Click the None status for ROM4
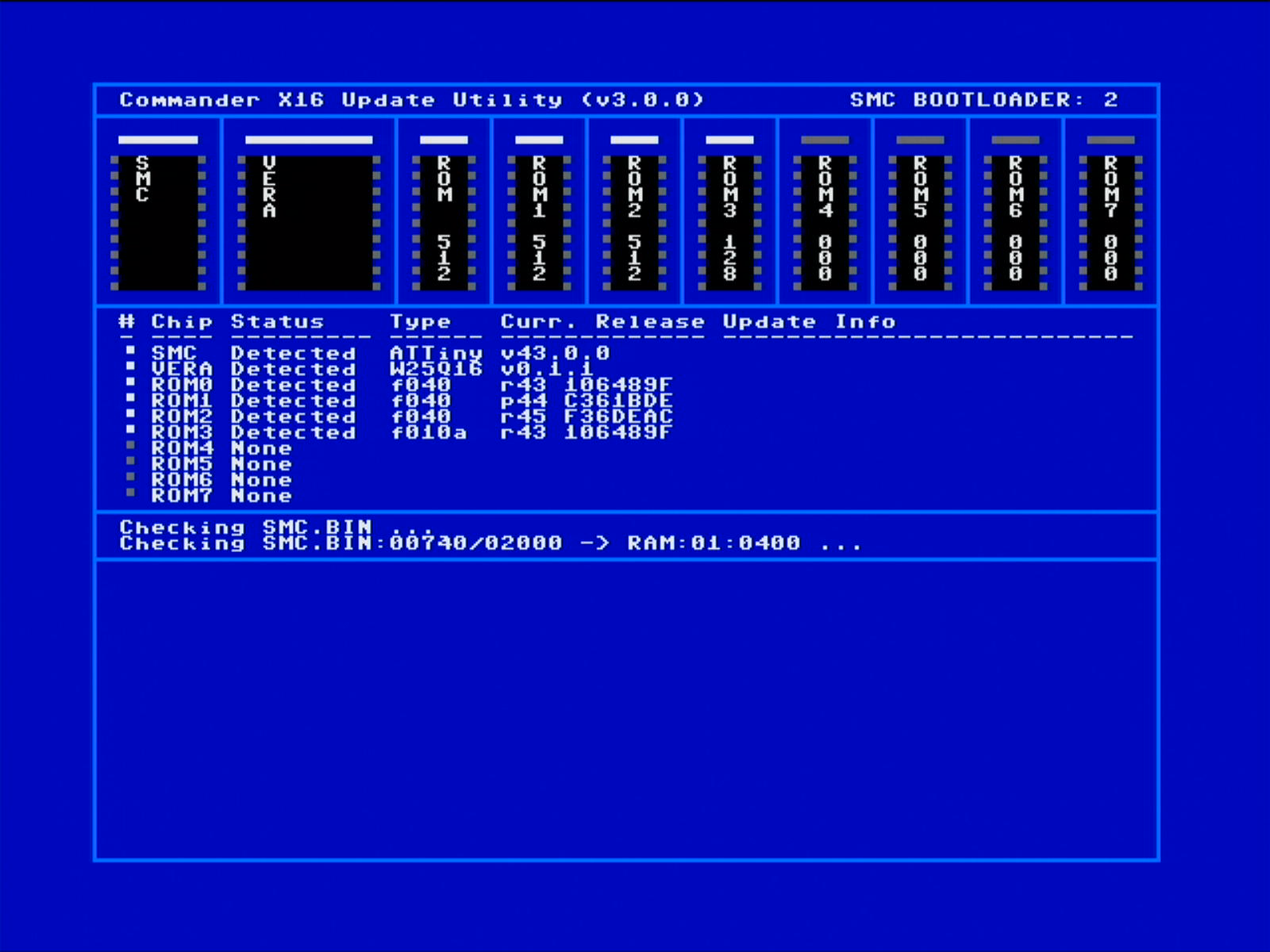Viewport: 1270px width, 952px height. coord(261,448)
